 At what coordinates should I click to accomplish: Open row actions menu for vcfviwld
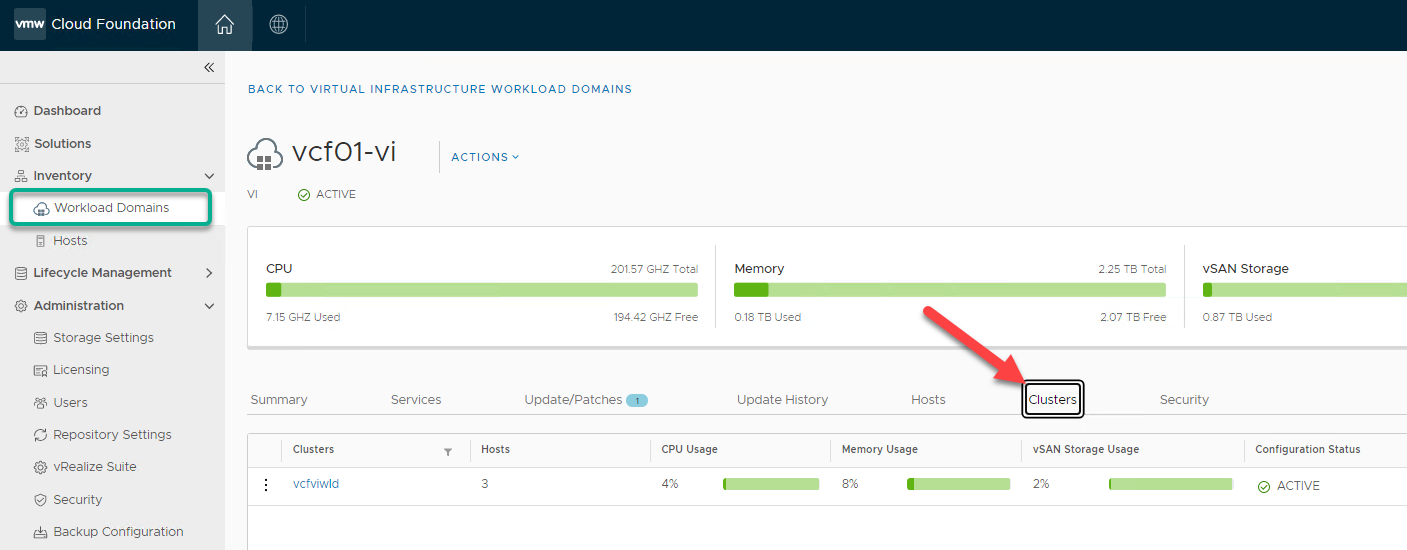click(266, 485)
